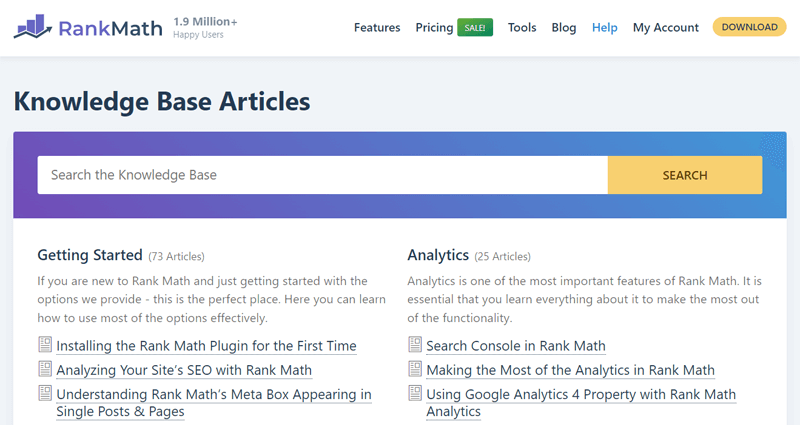Click the Getting Started category heading

[90, 255]
